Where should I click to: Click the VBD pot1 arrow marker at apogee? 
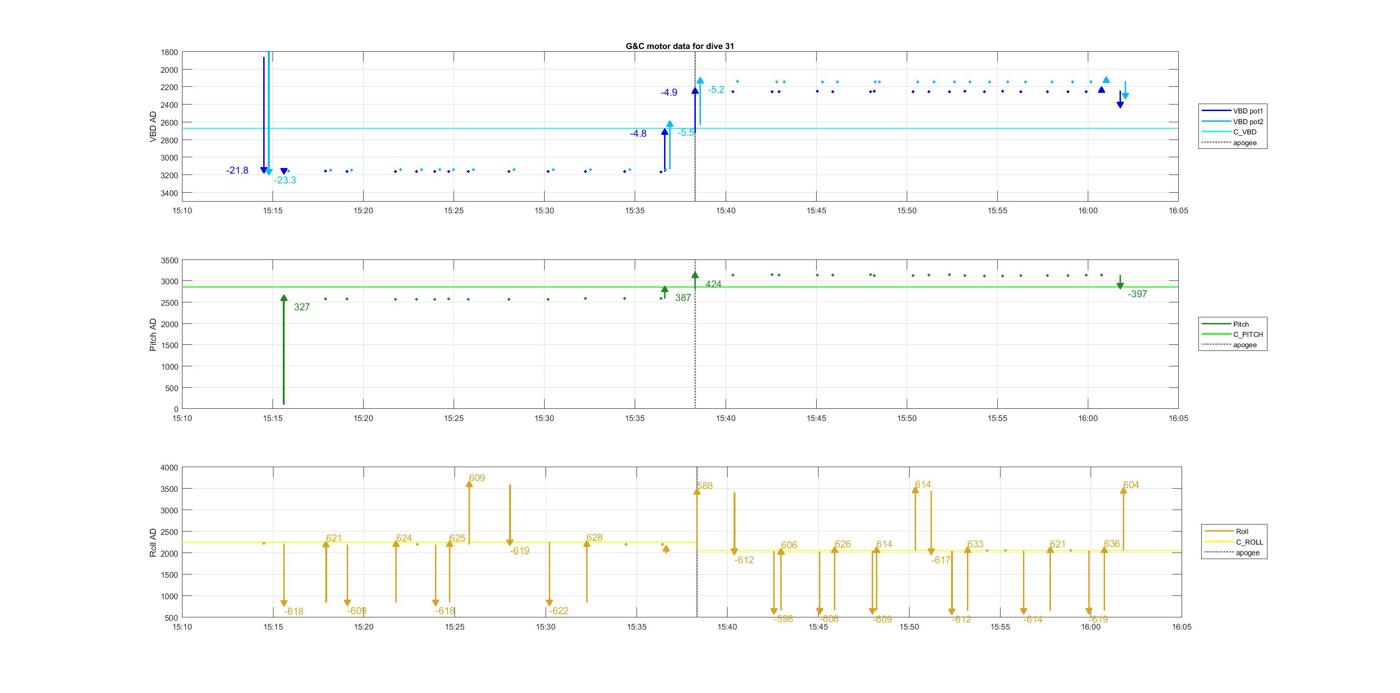[695, 91]
